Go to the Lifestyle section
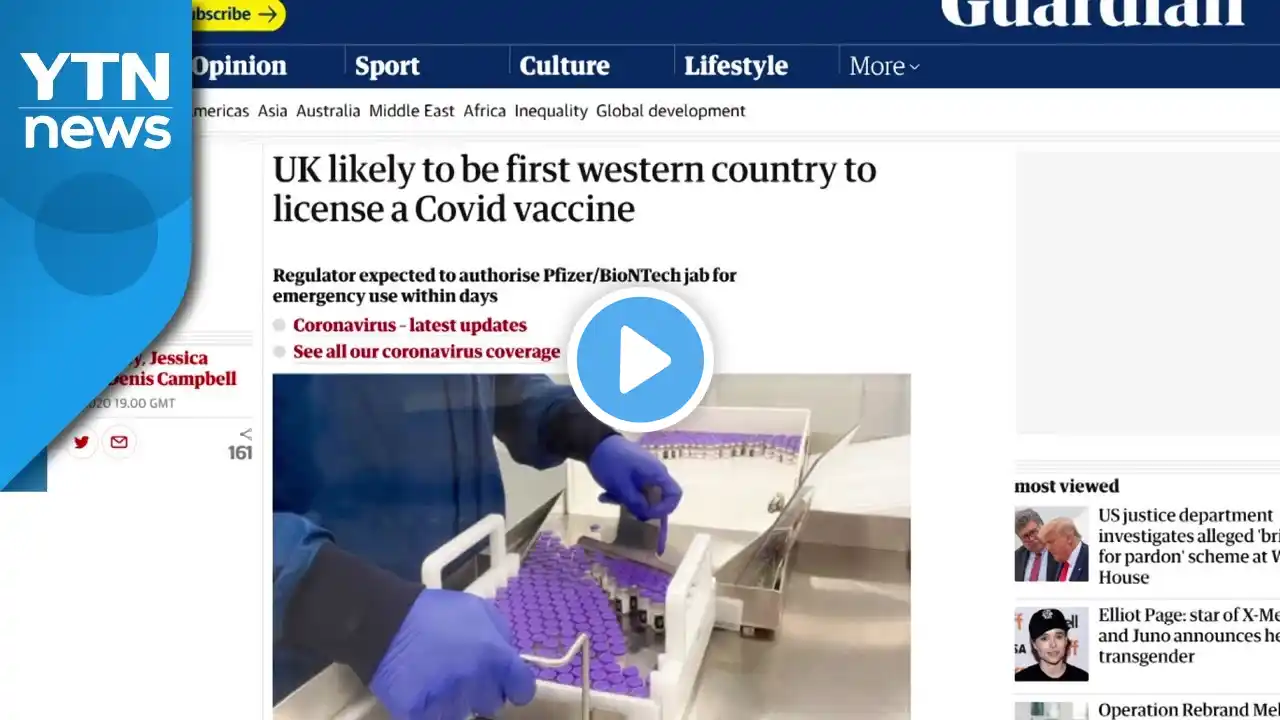The width and height of the screenshot is (1280, 720). point(736,66)
